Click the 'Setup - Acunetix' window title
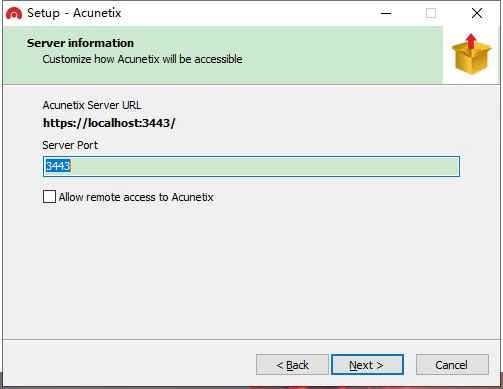The width and height of the screenshot is (503, 389). (74, 13)
